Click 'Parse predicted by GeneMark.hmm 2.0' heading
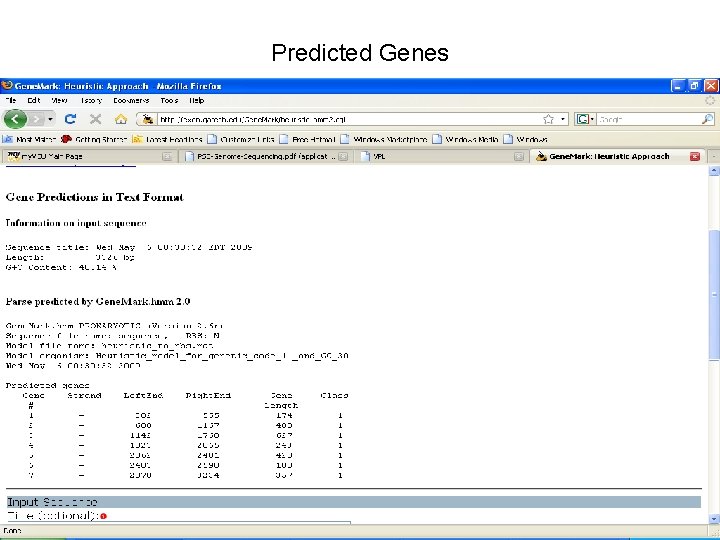 coord(98,302)
